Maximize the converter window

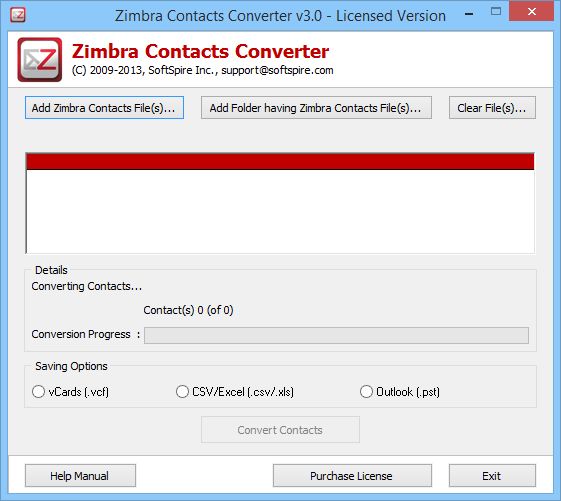(496, 11)
